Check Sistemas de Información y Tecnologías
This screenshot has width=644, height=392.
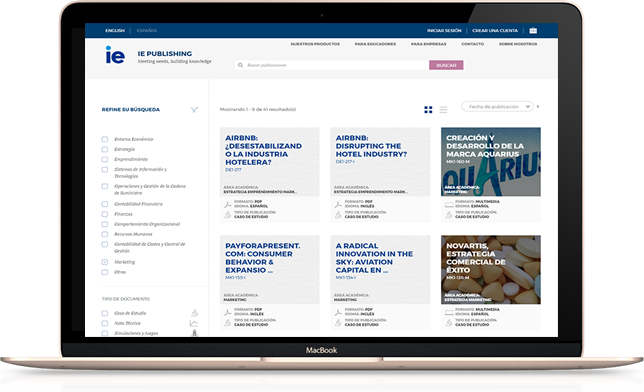[x=105, y=169]
